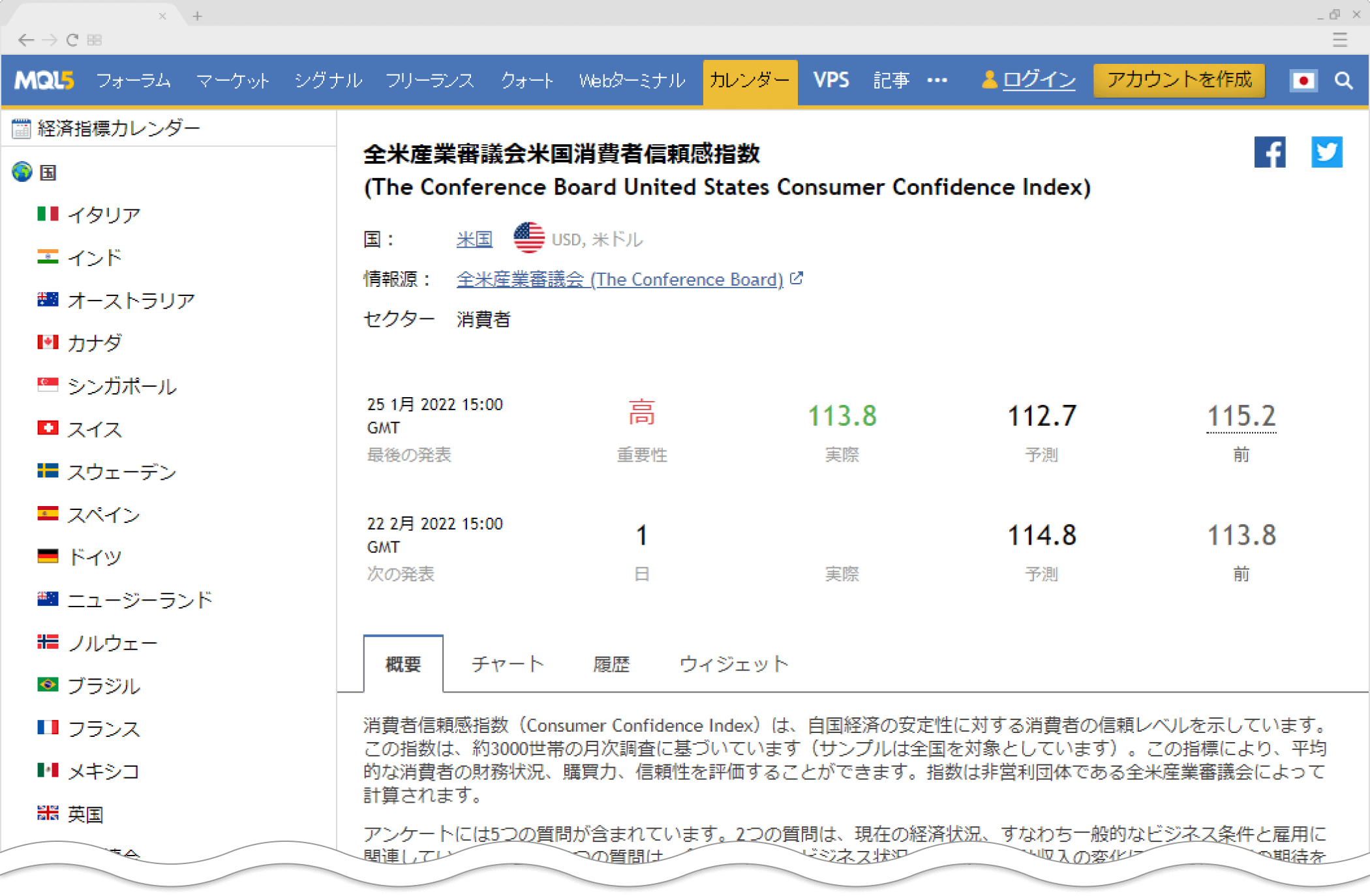Switch to the ウィジェット tab

(734, 664)
